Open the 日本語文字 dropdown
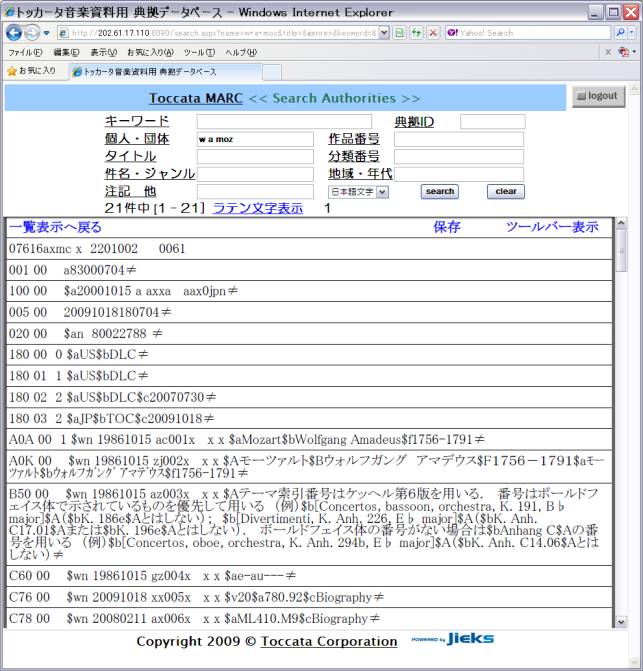The image size is (643, 671). 359,192
